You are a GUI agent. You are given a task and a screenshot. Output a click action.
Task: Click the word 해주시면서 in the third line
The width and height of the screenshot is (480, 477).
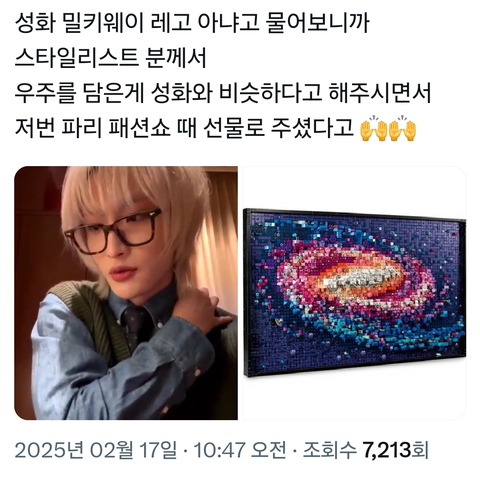(380, 93)
